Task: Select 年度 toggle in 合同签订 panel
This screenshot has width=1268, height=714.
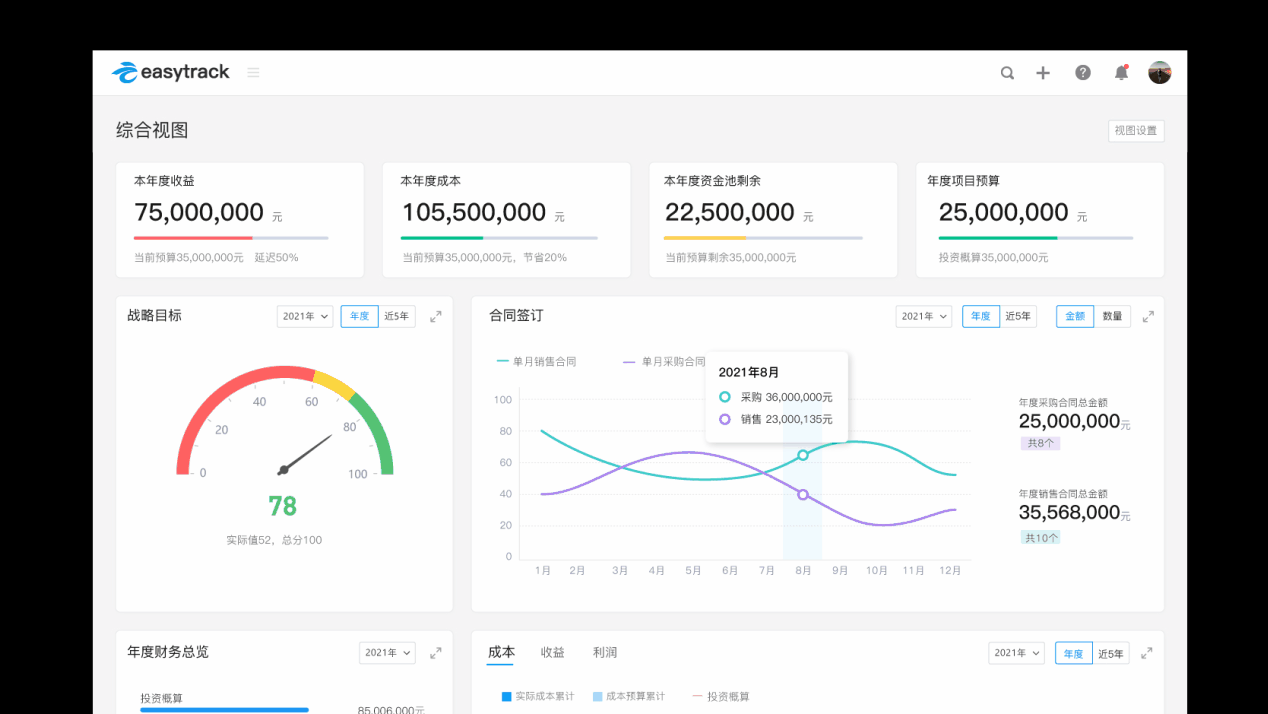Action: click(x=981, y=316)
